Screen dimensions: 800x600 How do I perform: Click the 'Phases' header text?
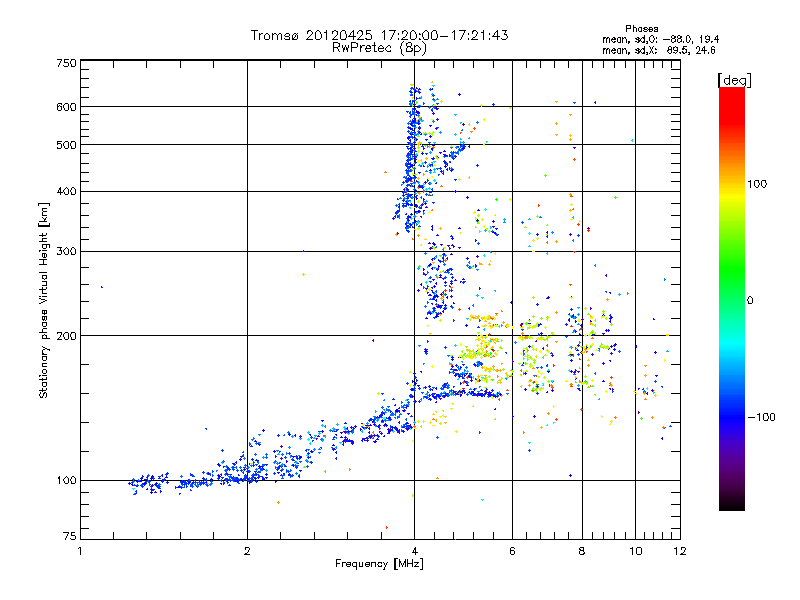point(642,29)
